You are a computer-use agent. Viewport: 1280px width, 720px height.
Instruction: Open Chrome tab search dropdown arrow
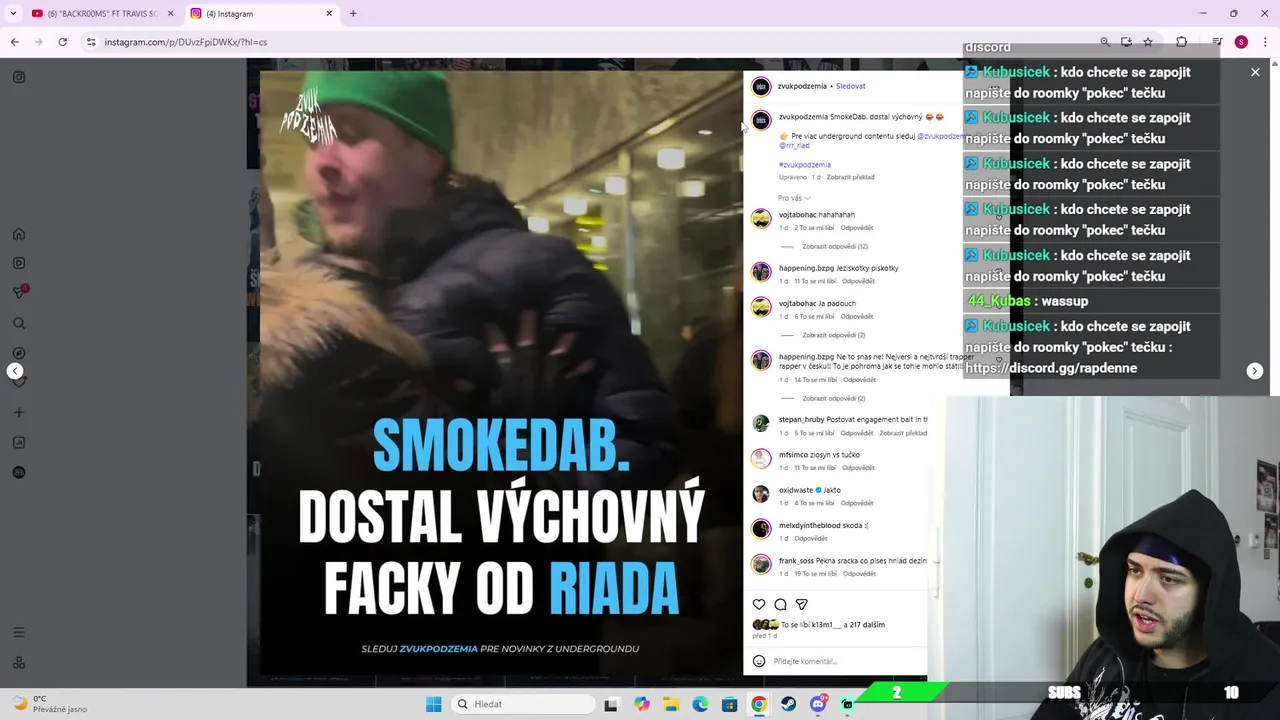[x=13, y=14]
